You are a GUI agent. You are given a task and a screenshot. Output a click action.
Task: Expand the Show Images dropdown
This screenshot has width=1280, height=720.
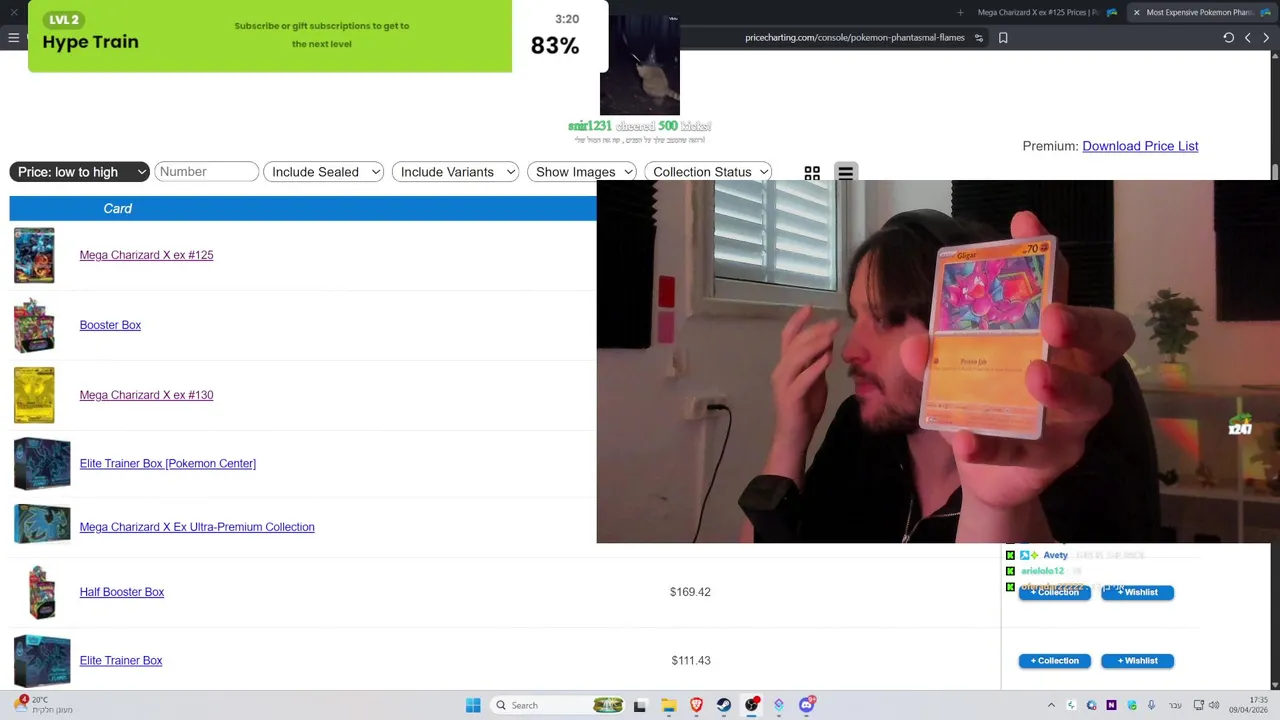click(x=581, y=172)
